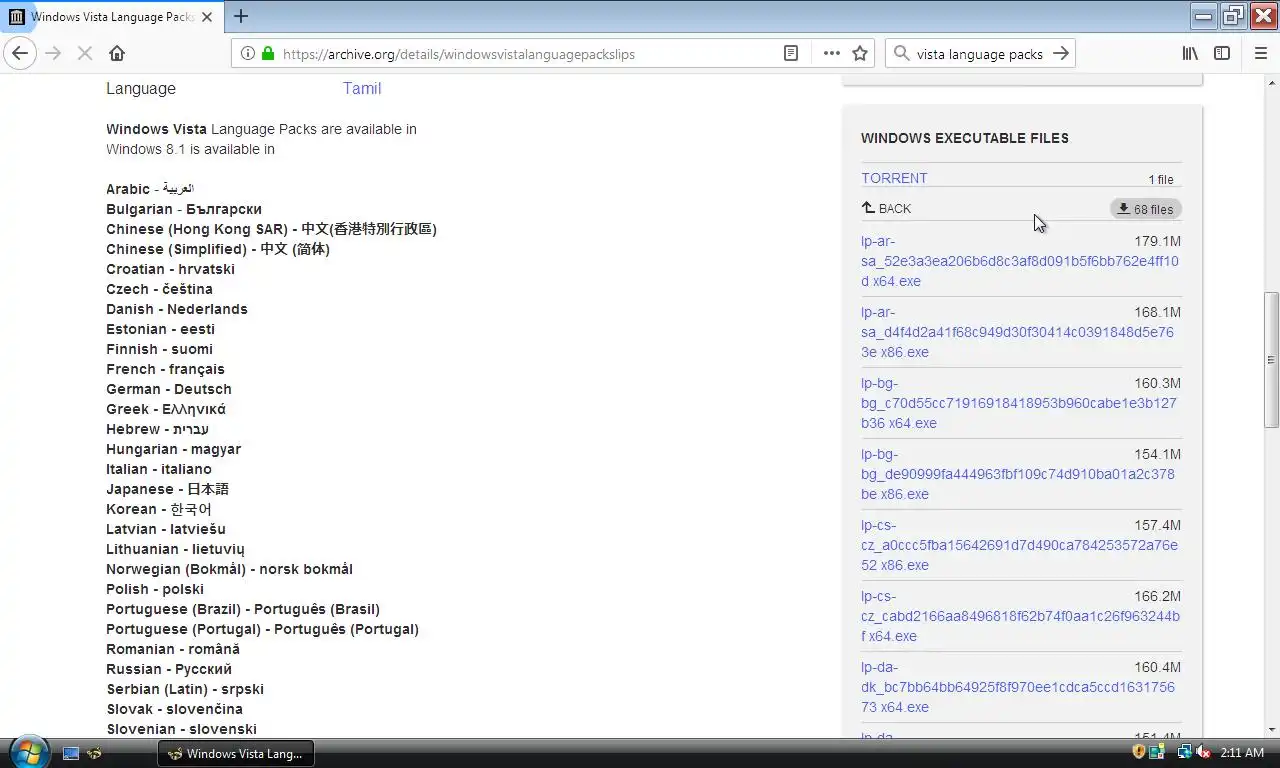Select 'Portuguese (Brazil)' language line
This screenshot has height=768, width=1280.
tap(243, 609)
